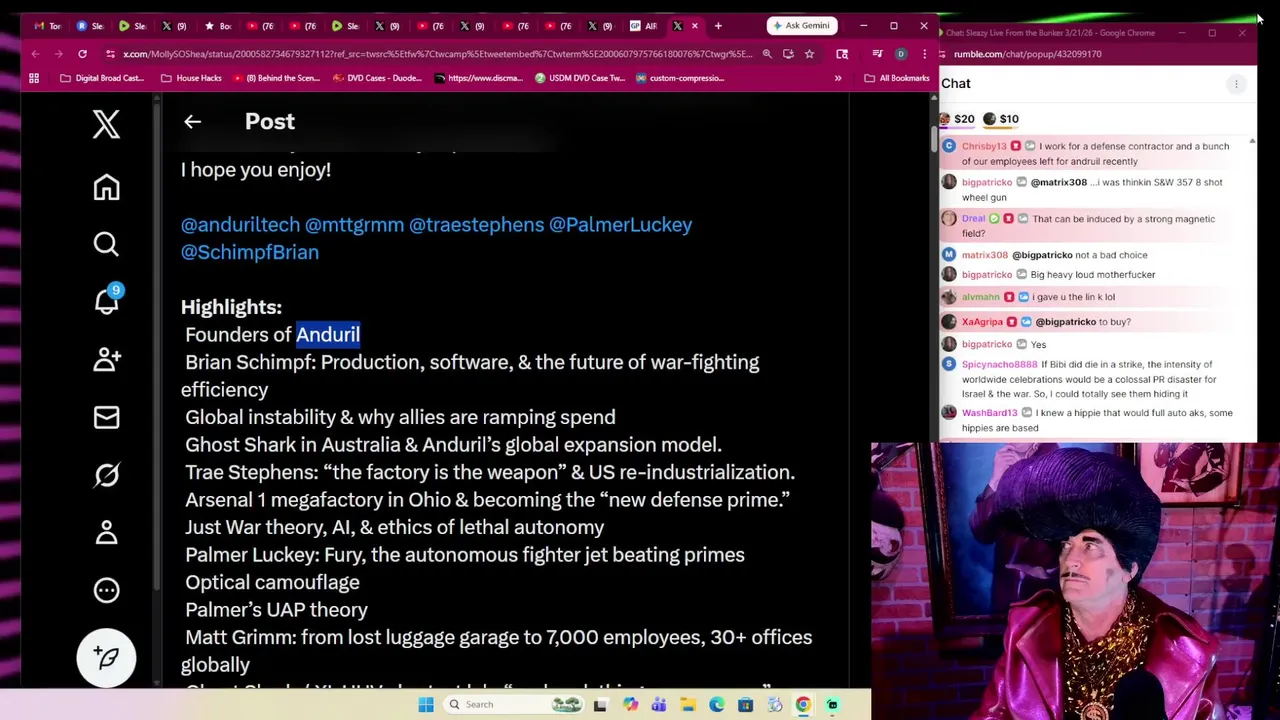Click the $10 rant in Rumble chat
Viewport: 1280px width, 720px height.
[x=1001, y=119]
